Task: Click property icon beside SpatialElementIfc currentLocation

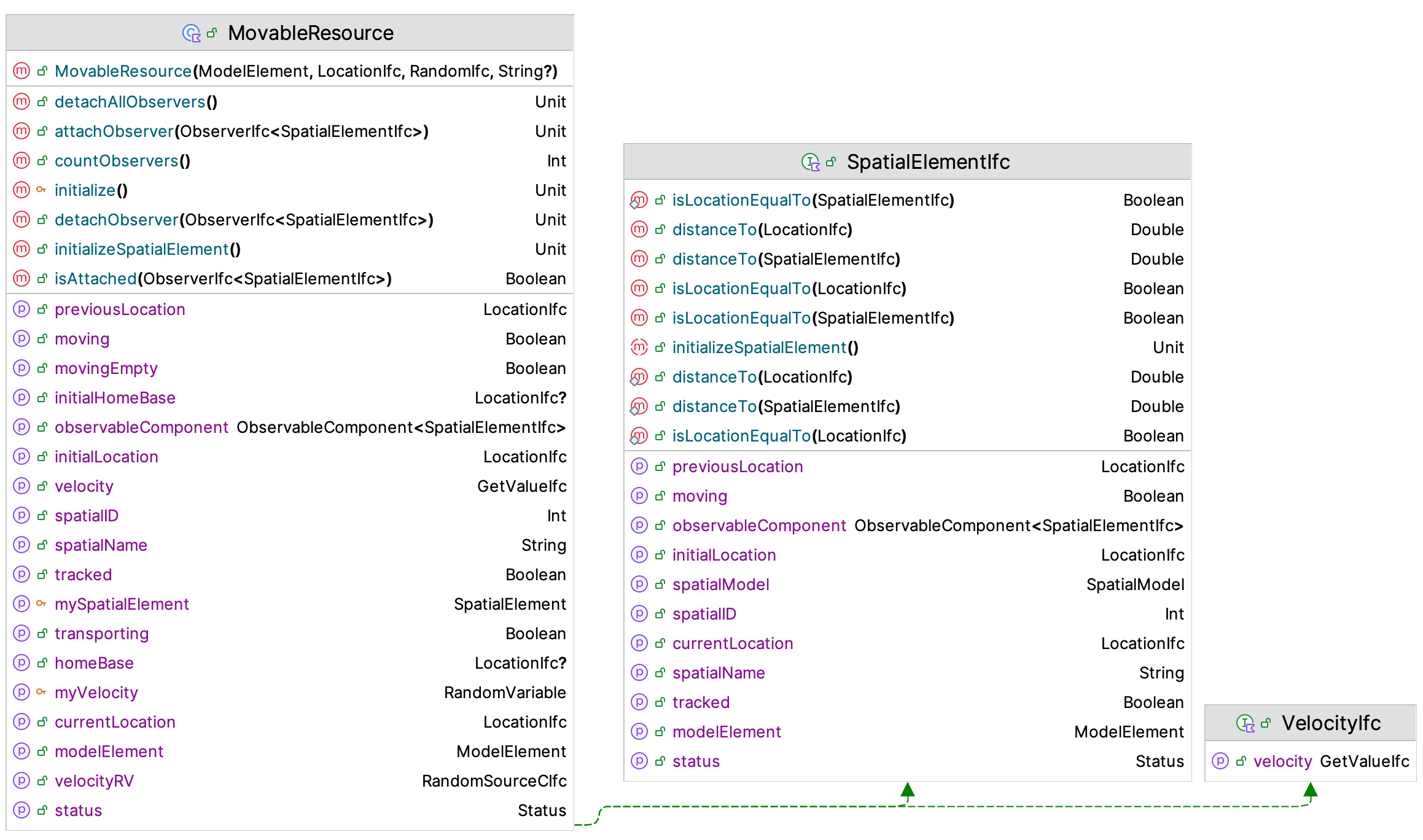Action: (x=639, y=643)
